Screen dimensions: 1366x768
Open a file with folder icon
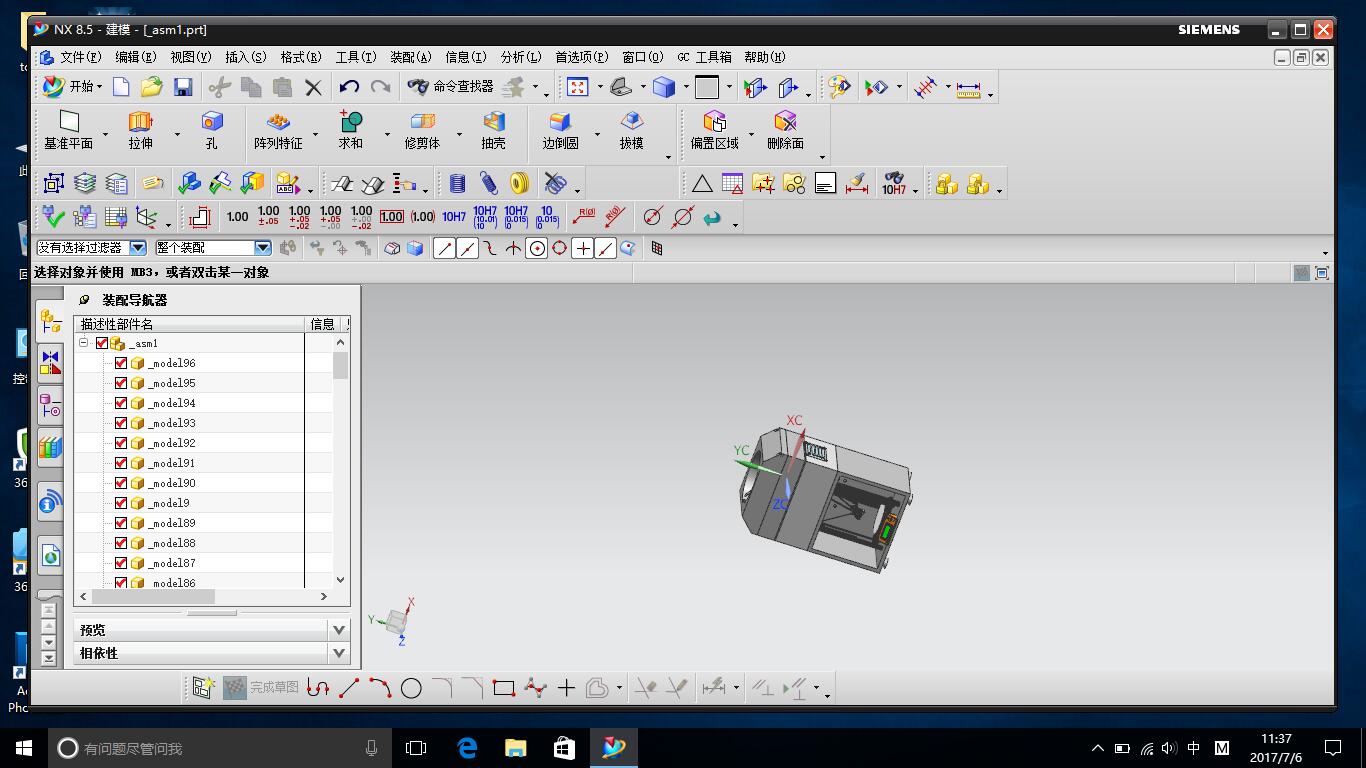[152, 87]
